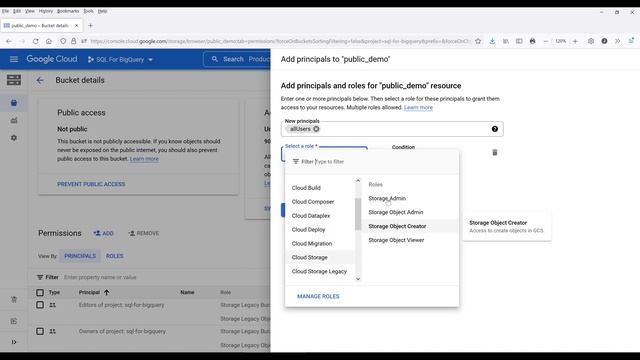Open the settings gear icon in left sidebar
640x360 pixels.
click(14, 138)
